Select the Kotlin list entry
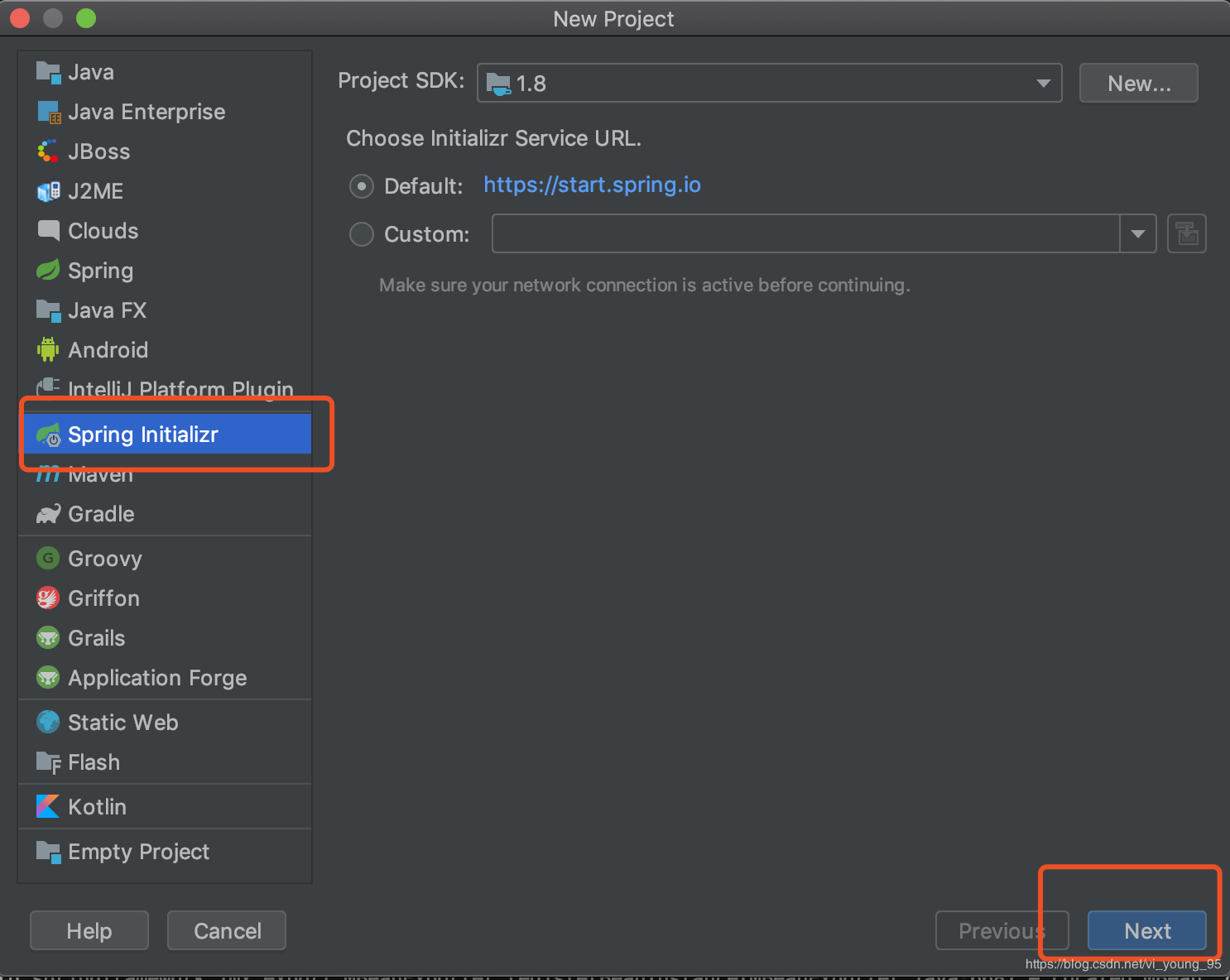The width and height of the screenshot is (1230, 980). (166, 807)
